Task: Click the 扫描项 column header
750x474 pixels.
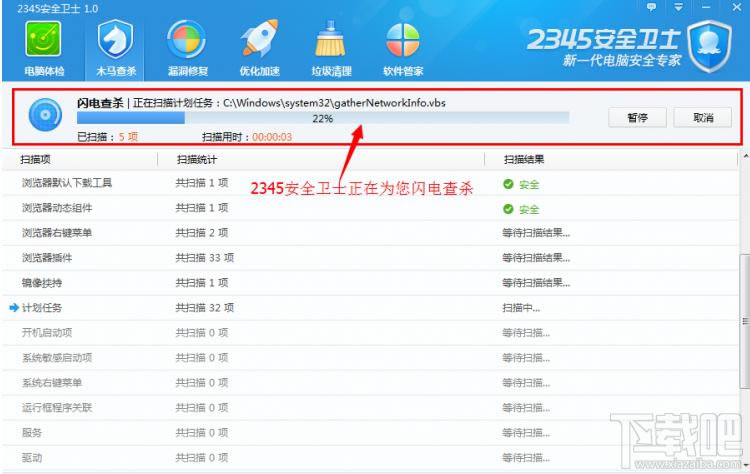Action: [x=40, y=159]
